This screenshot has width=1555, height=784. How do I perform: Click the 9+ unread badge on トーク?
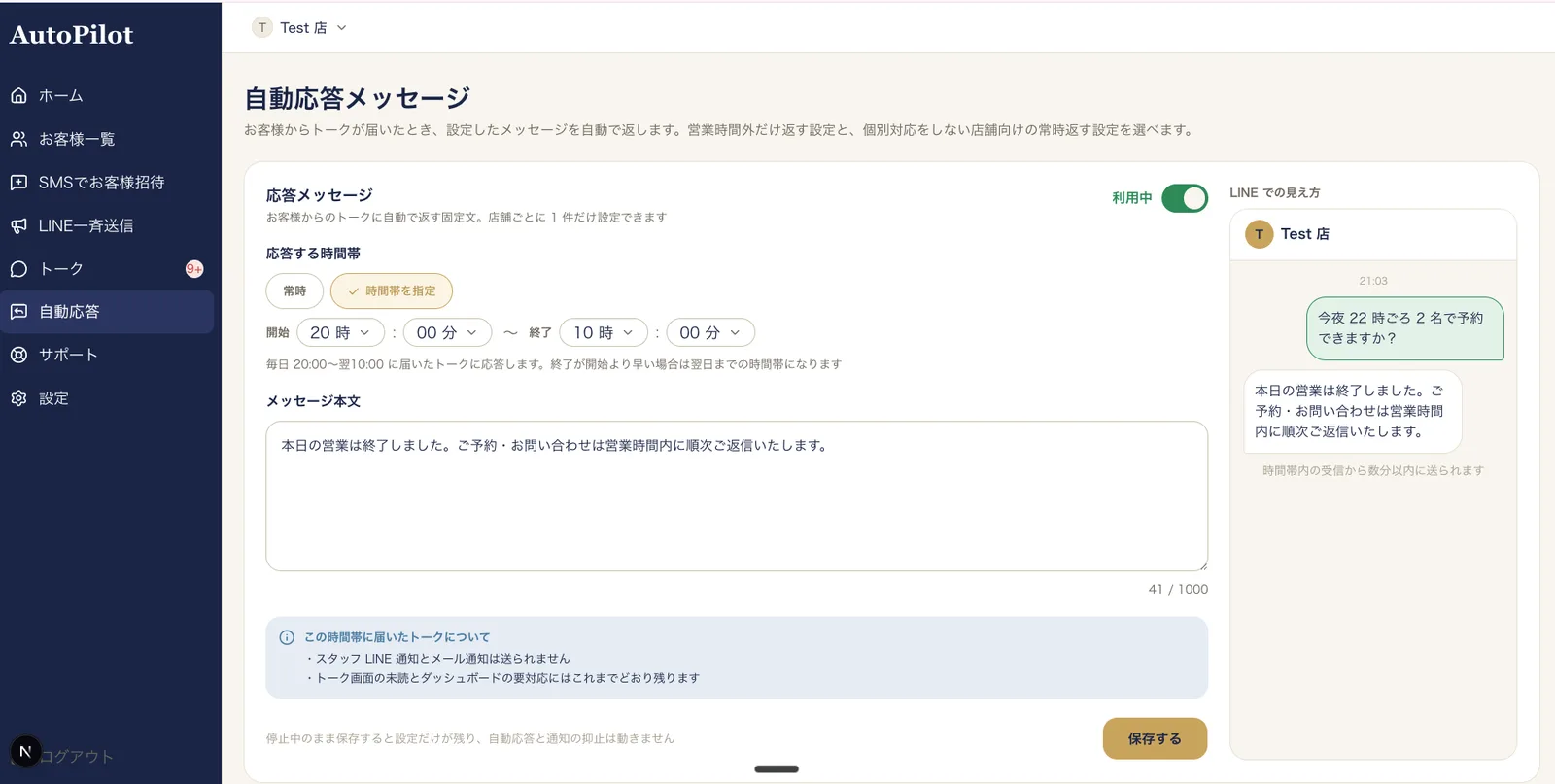pyautogui.click(x=194, y=269)
